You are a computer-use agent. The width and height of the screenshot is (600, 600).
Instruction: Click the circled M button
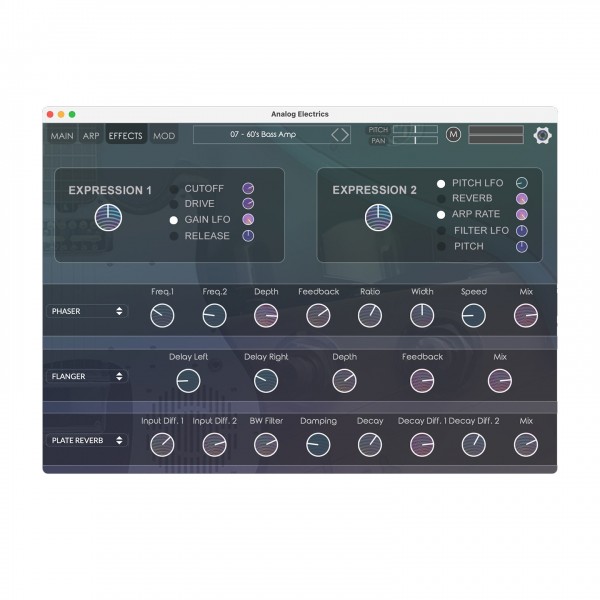[453, 135]
